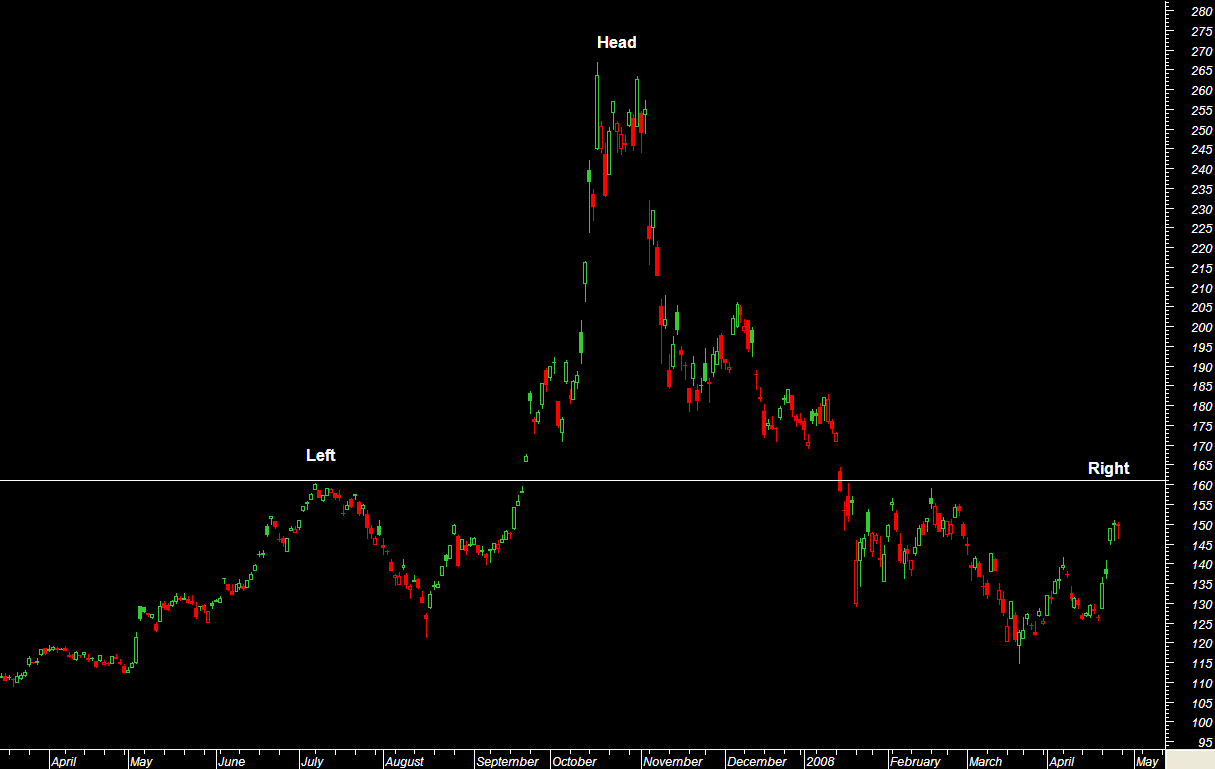Select the 165 price axis value
Image resolution: width=1215 pixels, height=769 pixels.
[x=1202, y=466]
